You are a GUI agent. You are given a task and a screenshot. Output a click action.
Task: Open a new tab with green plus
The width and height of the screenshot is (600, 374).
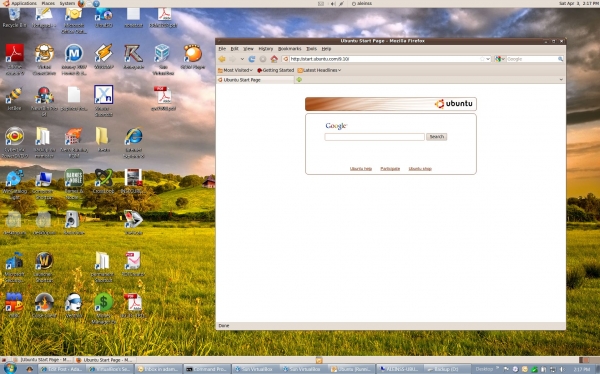[299, 80]
